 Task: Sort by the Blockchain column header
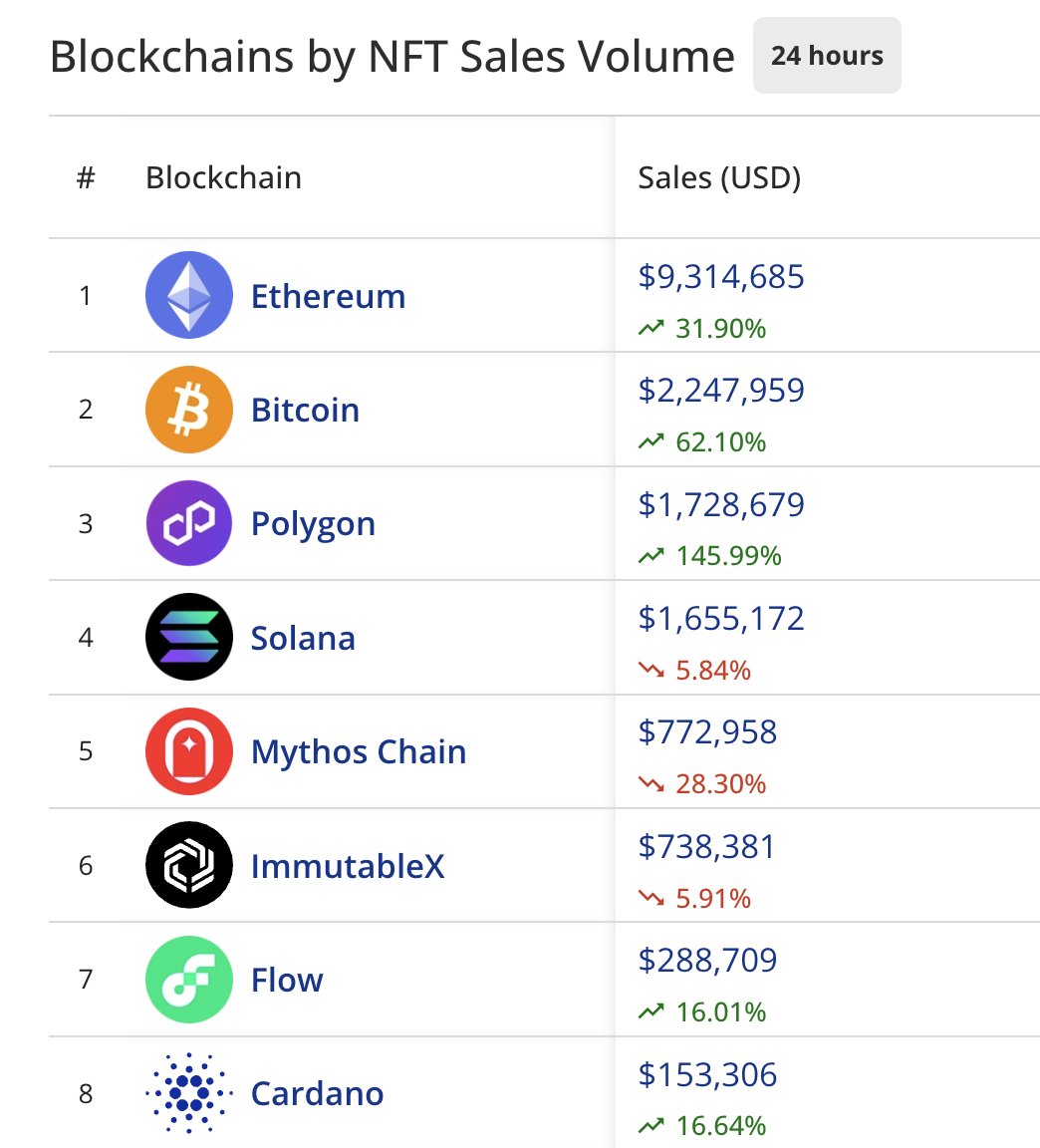pyautogui.click(x=223, y=177)
